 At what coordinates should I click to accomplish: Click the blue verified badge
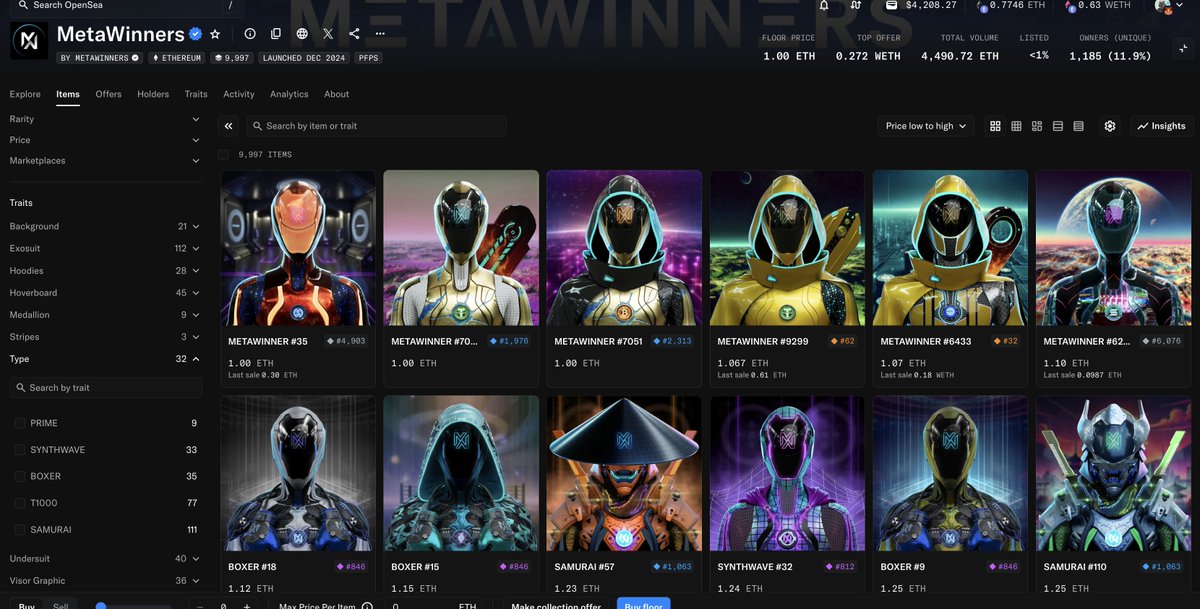(196, 34)
